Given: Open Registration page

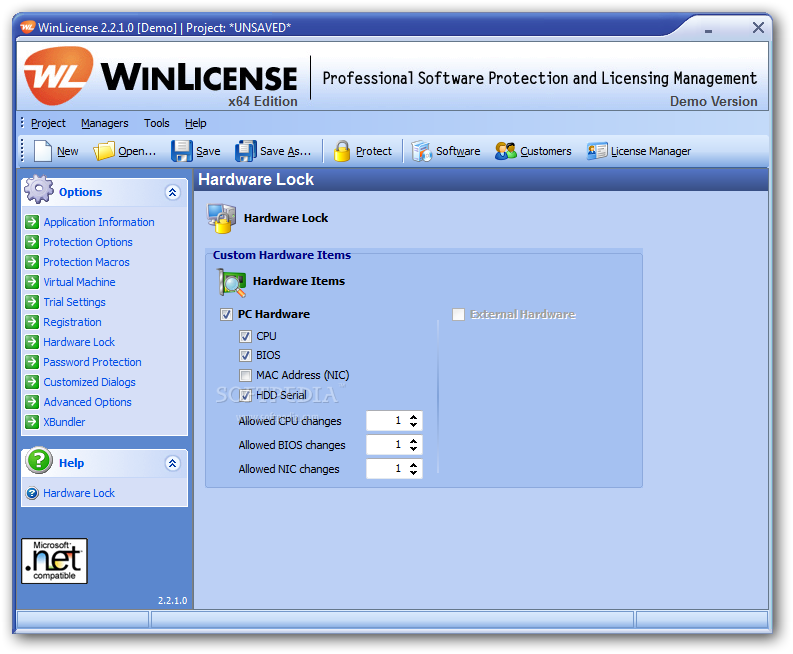Looking at the screenshot, I should click(72, 322).
